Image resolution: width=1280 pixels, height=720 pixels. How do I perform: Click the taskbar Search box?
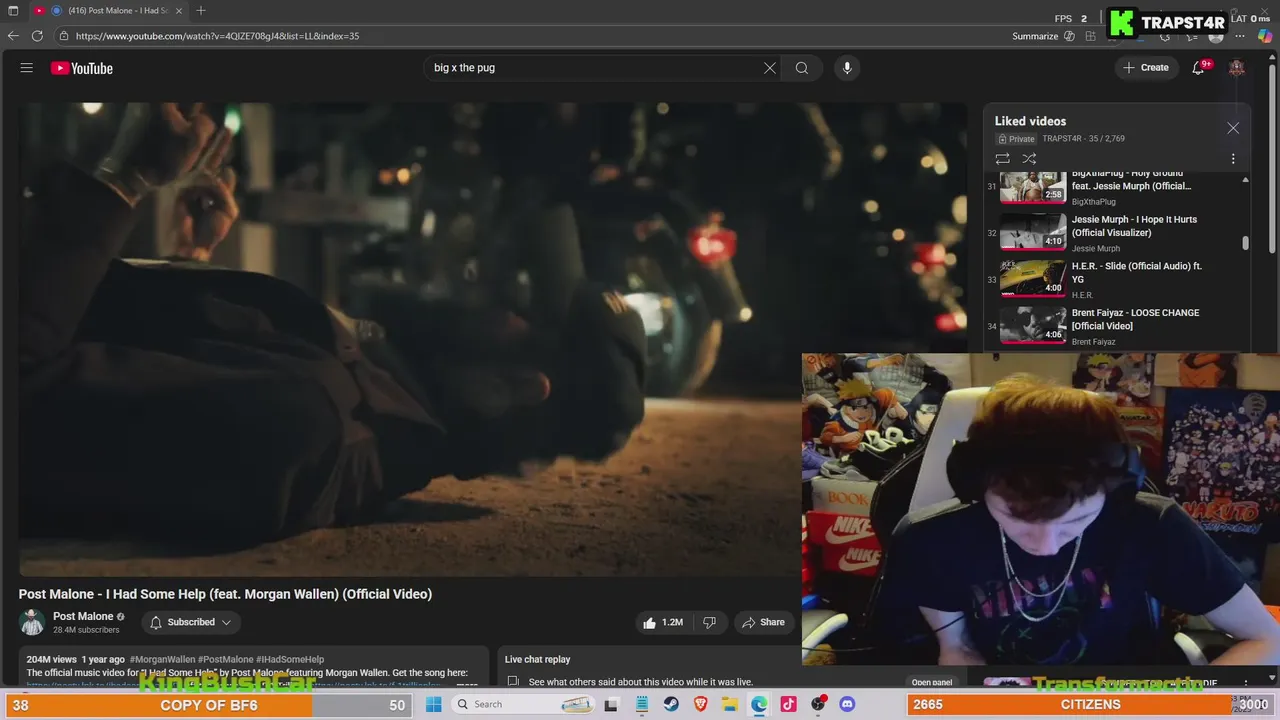[x=522, y=704]
